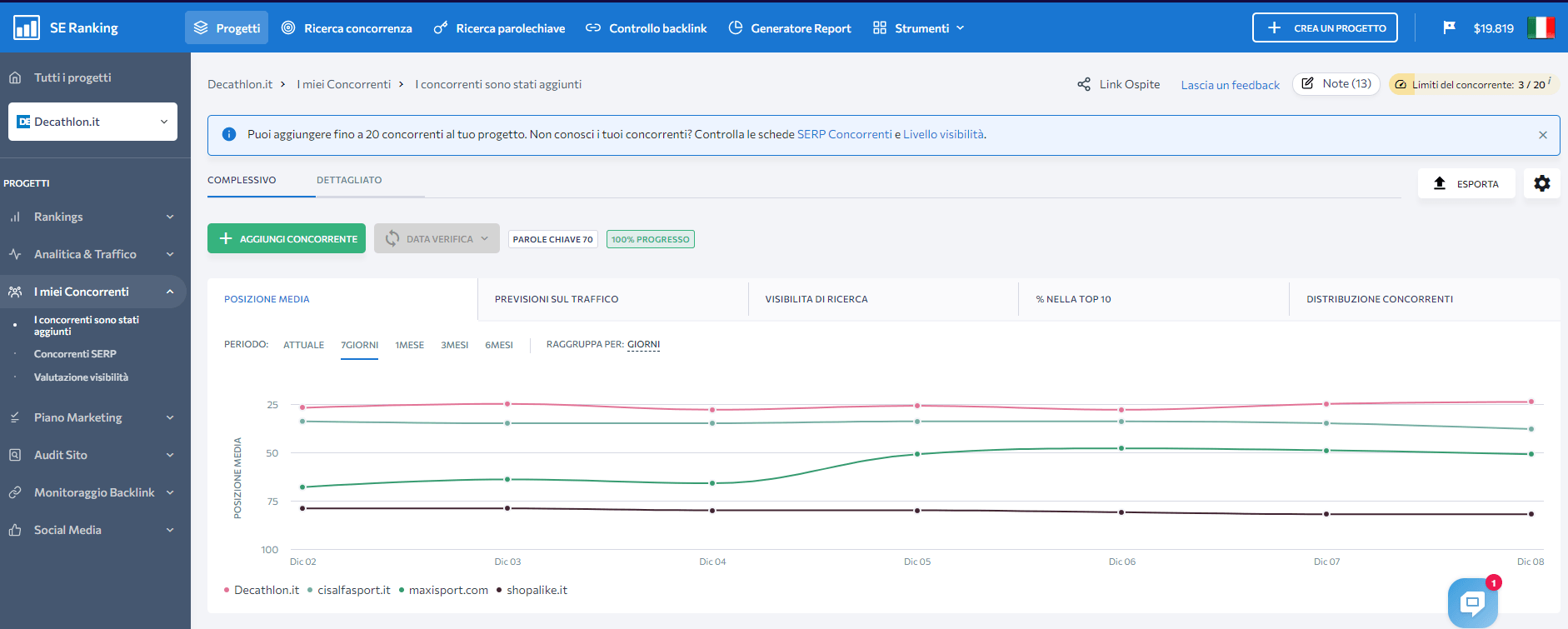Image resolution: width=1568 pixels, height=629 pixels.
Task: Open the Lascia un feedback link
Action: [1230, 85]
